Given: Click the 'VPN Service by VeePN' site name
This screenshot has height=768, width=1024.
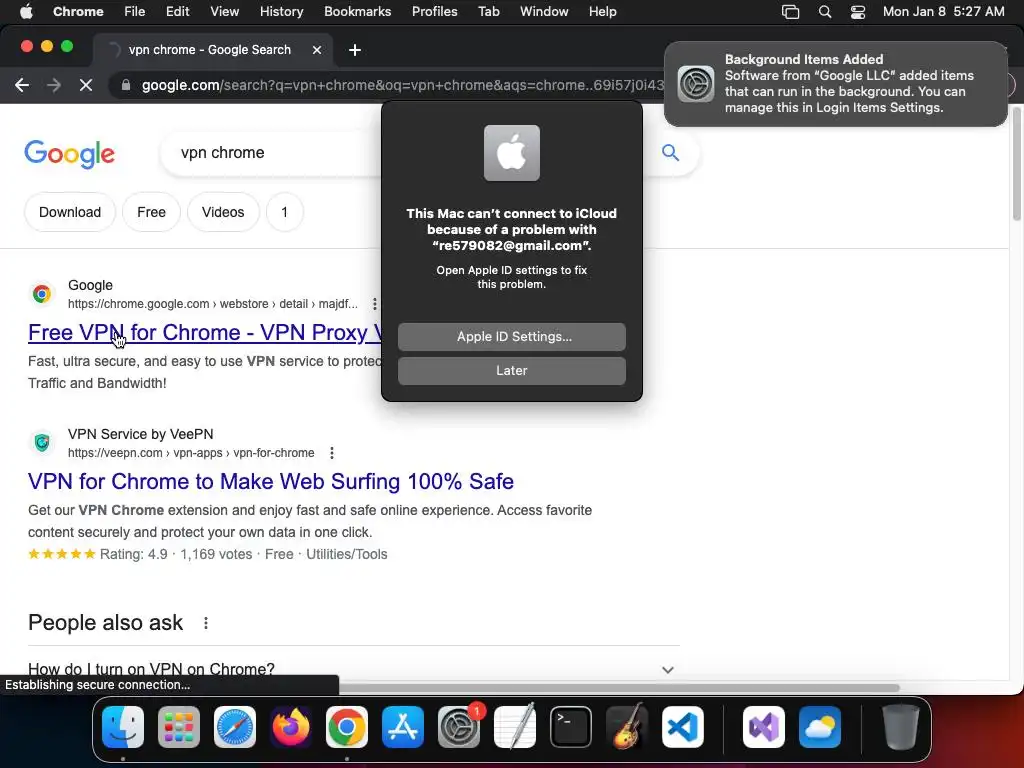Looking at the screenshot, I should (x=140, y=434).
